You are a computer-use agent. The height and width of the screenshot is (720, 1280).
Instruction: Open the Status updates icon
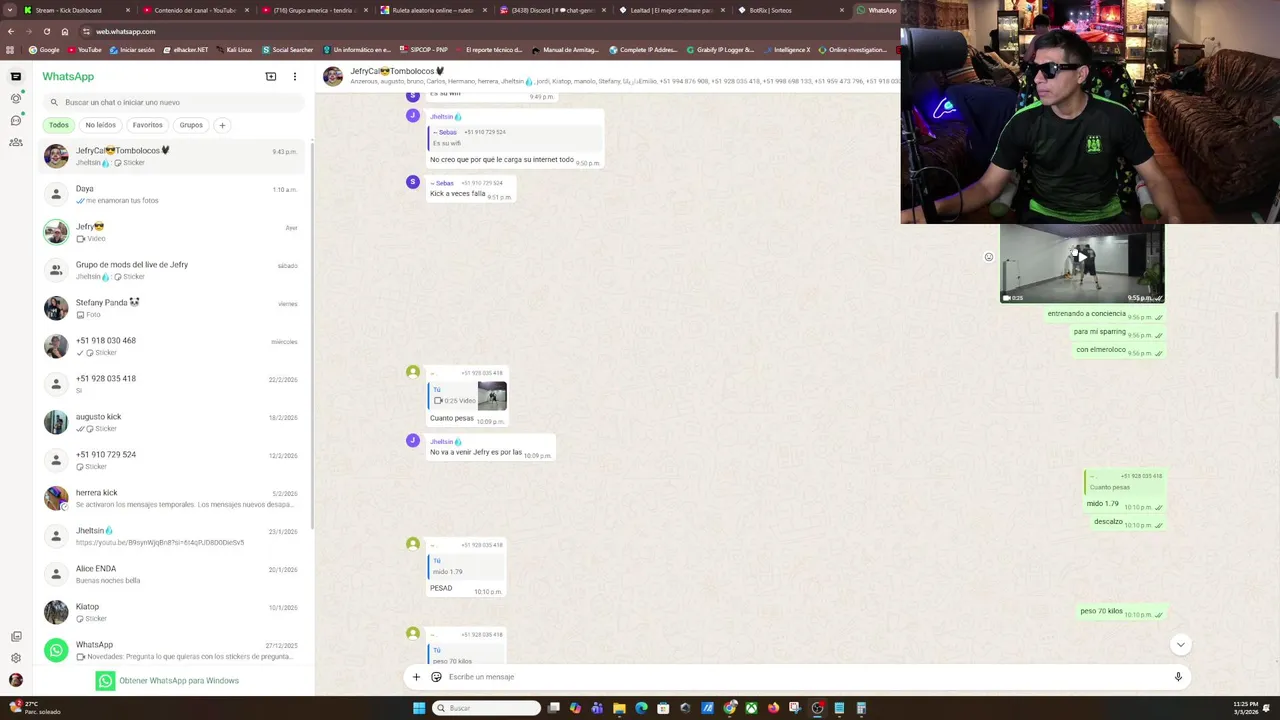pyautogui.click(x=16, y=98)
